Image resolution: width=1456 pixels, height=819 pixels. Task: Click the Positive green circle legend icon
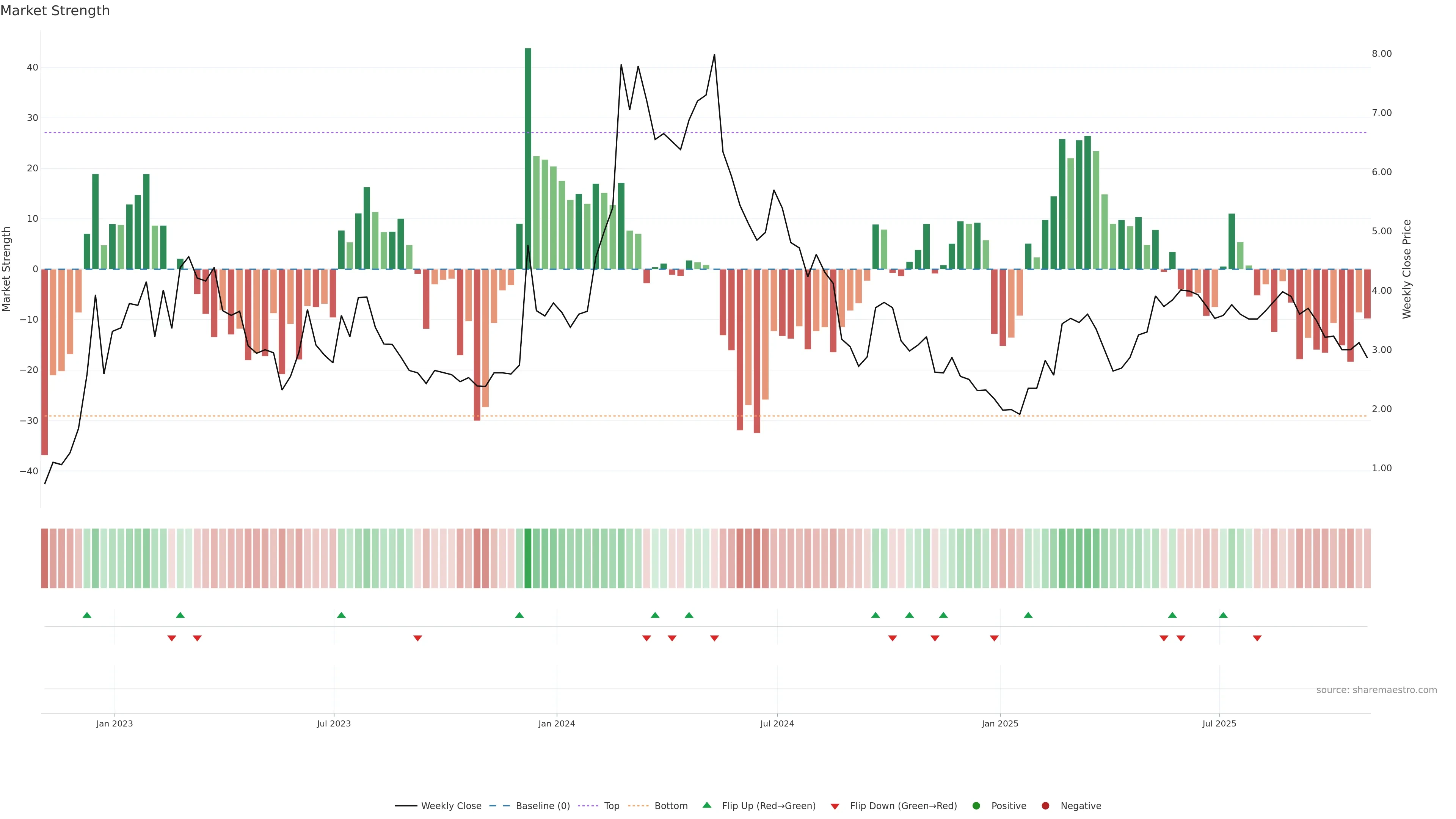click(976, 805)
